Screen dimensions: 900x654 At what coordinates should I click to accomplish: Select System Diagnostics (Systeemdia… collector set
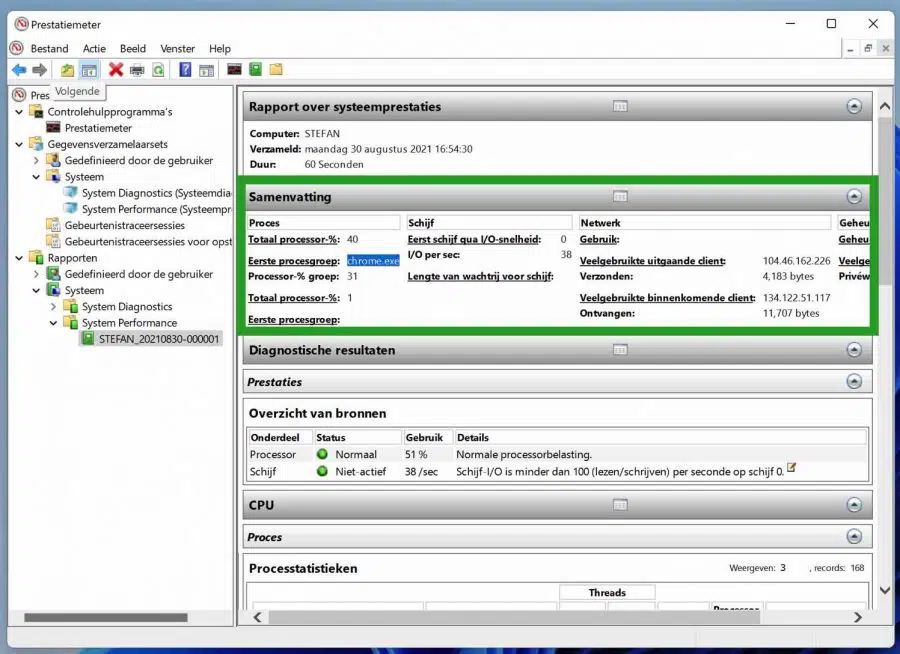click(x=157, y=193)
